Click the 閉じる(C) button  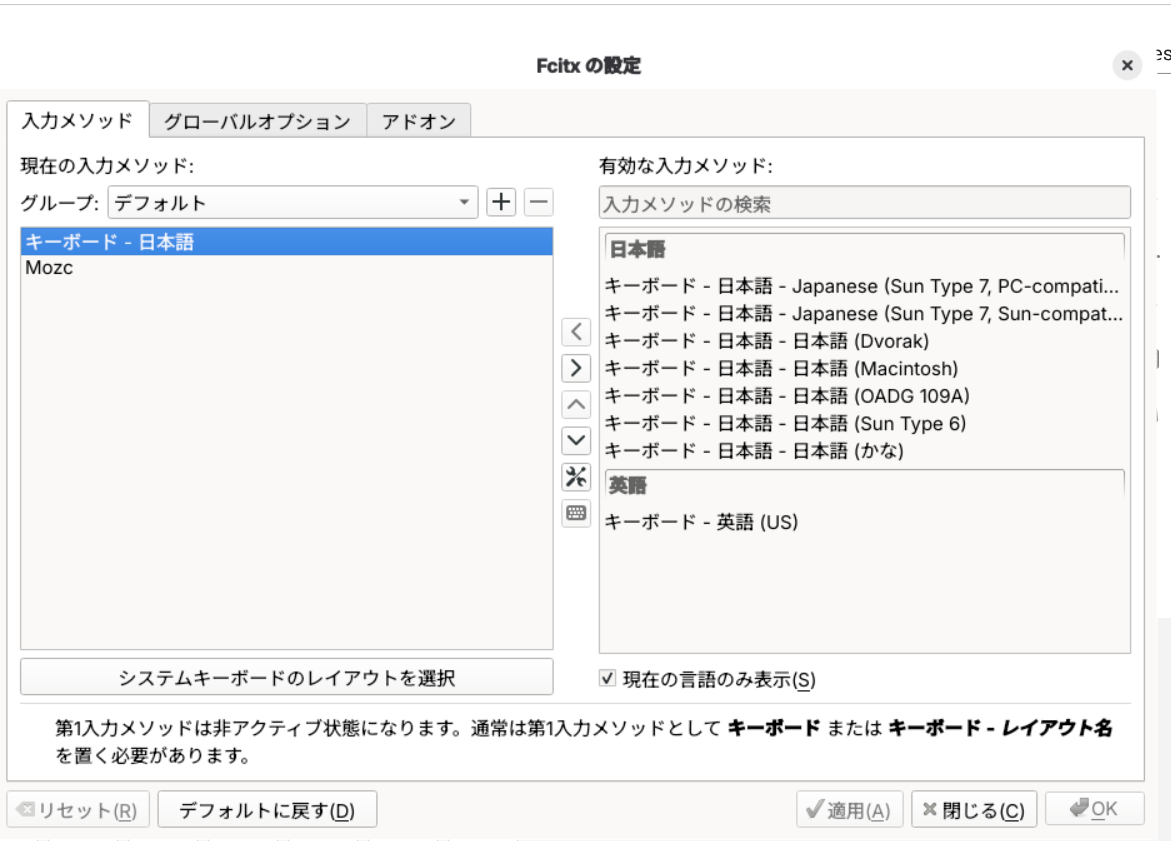coord(974,810)
